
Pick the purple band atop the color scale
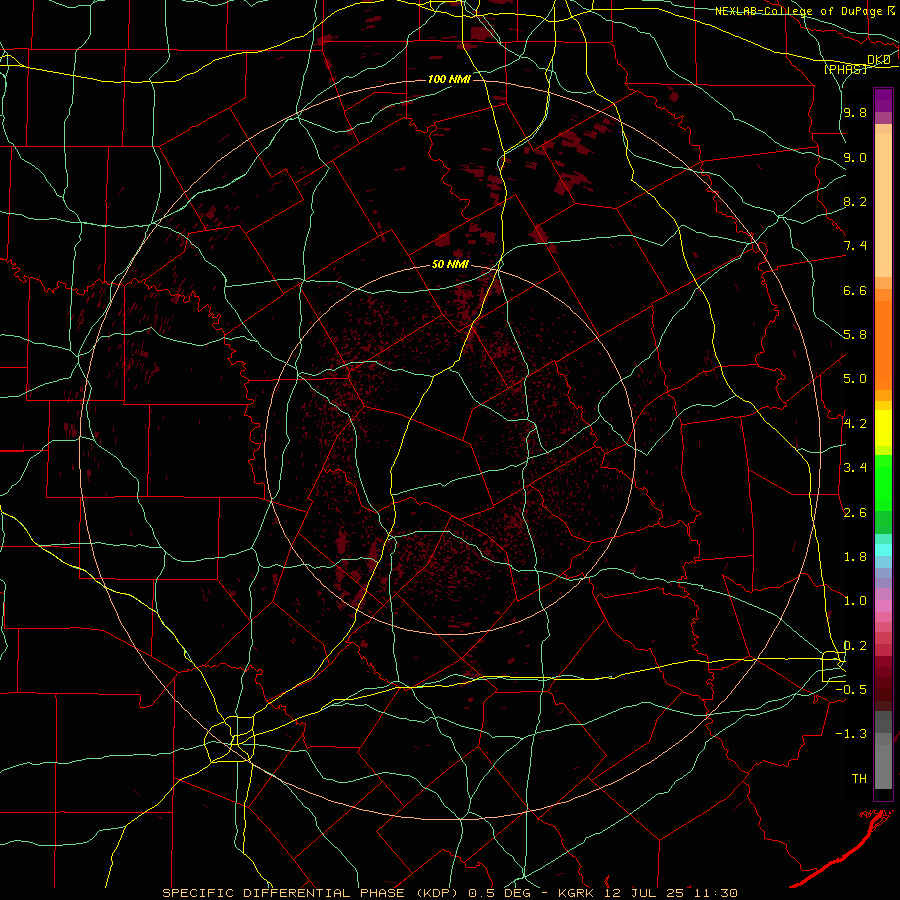[883, 101]
